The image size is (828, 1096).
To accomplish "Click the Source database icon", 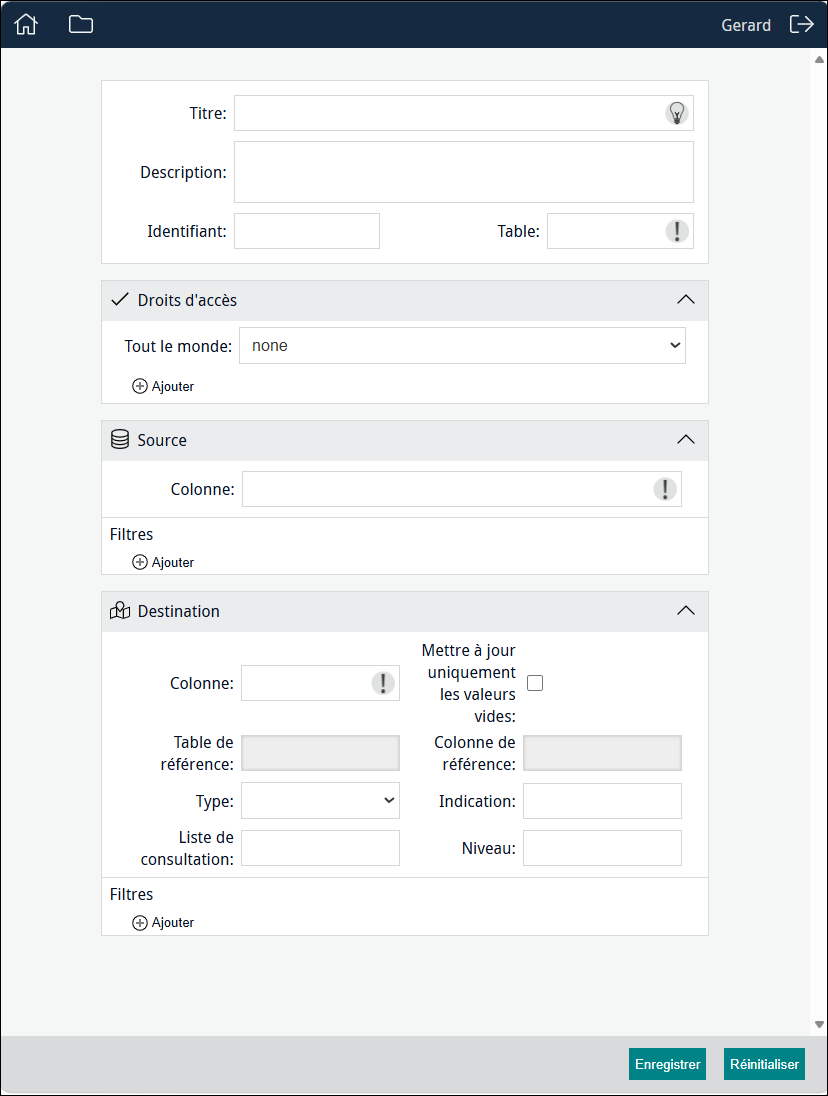I will click(120, 440).
